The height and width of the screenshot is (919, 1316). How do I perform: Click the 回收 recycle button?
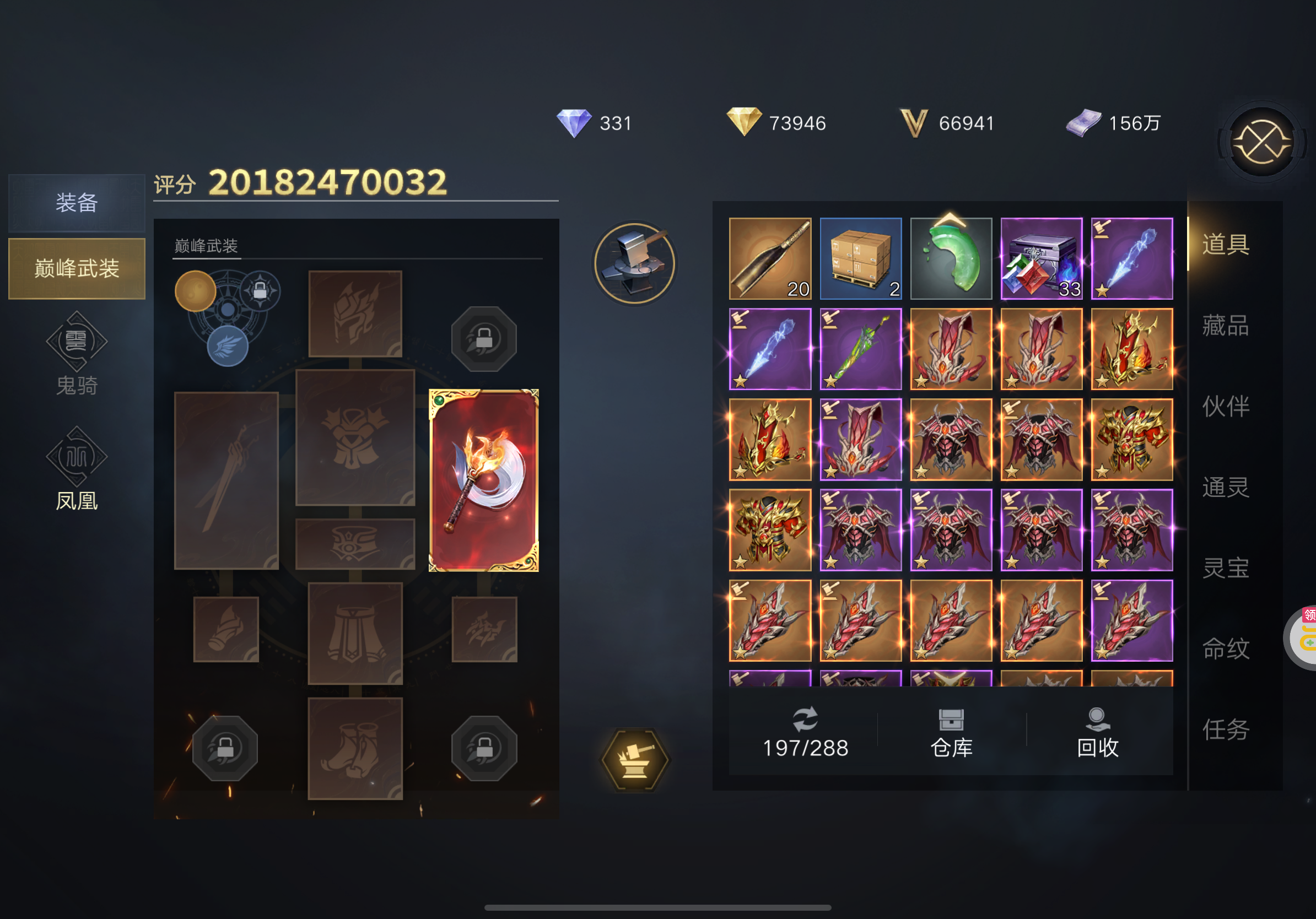1097,733
